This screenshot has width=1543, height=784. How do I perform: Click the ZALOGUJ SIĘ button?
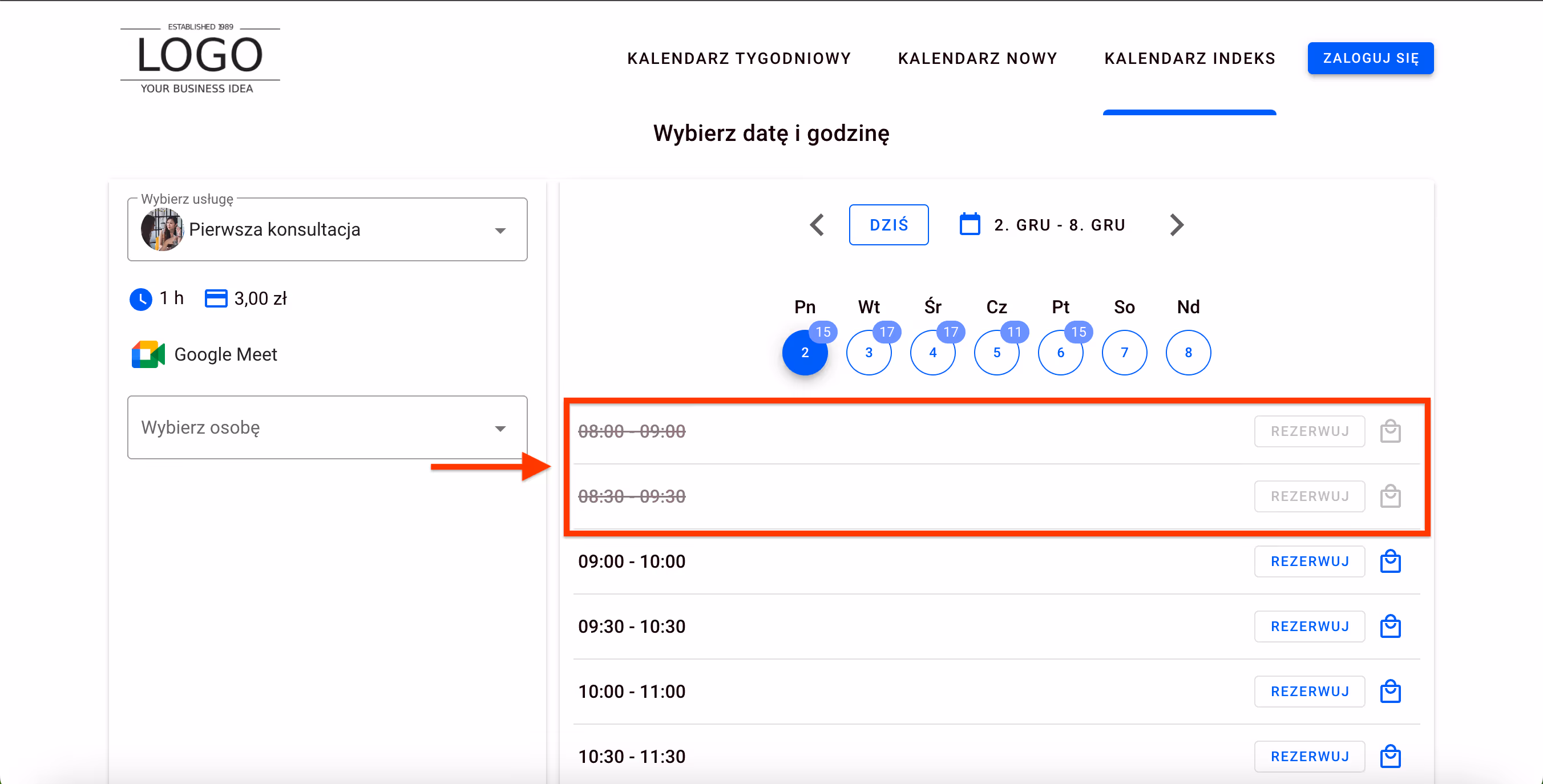coord(1371,58)
